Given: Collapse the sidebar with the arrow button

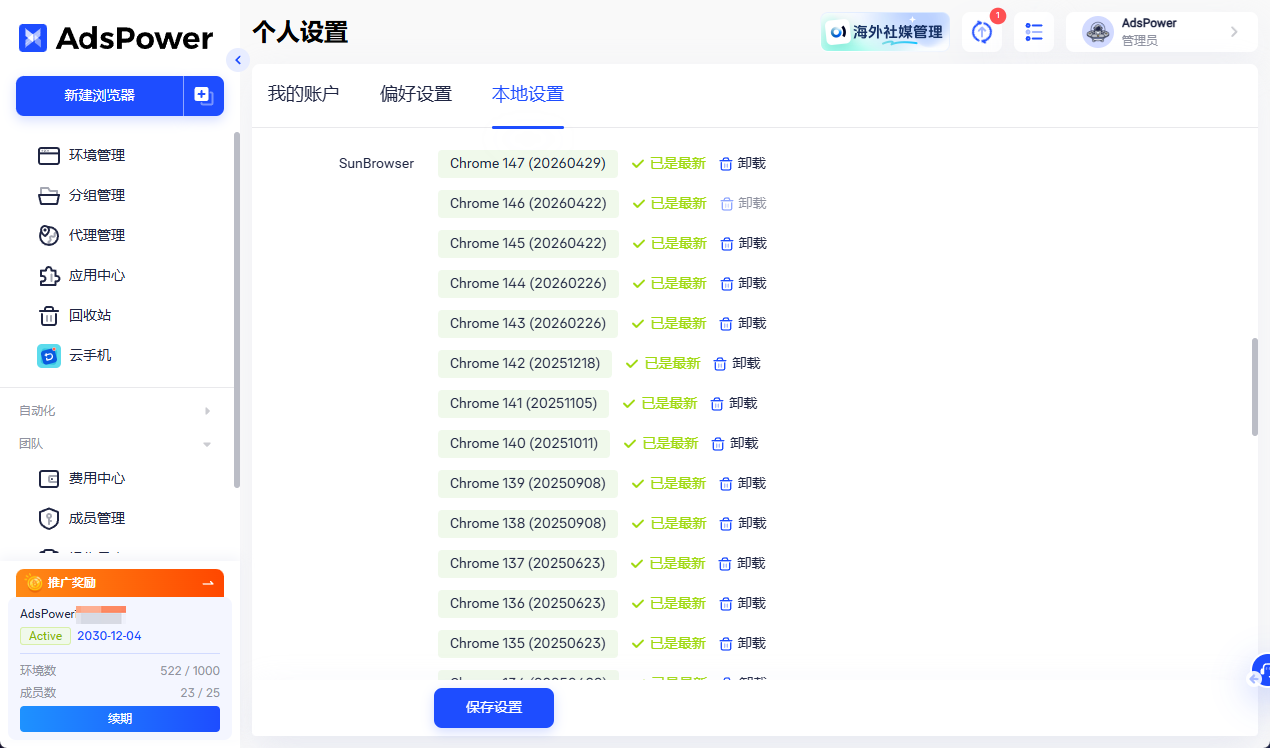Looking at the screenshot, I should click(x=237, y=60).
